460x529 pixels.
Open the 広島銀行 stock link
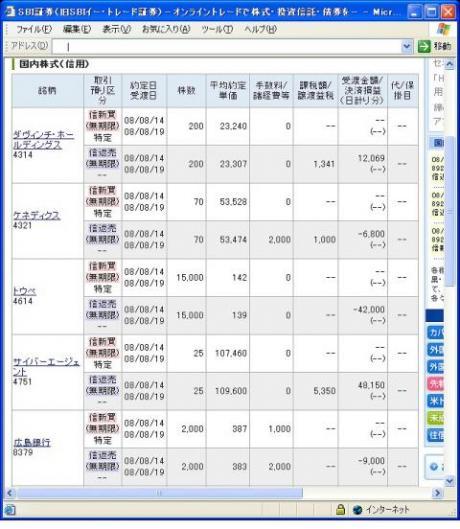click(32, 442)
